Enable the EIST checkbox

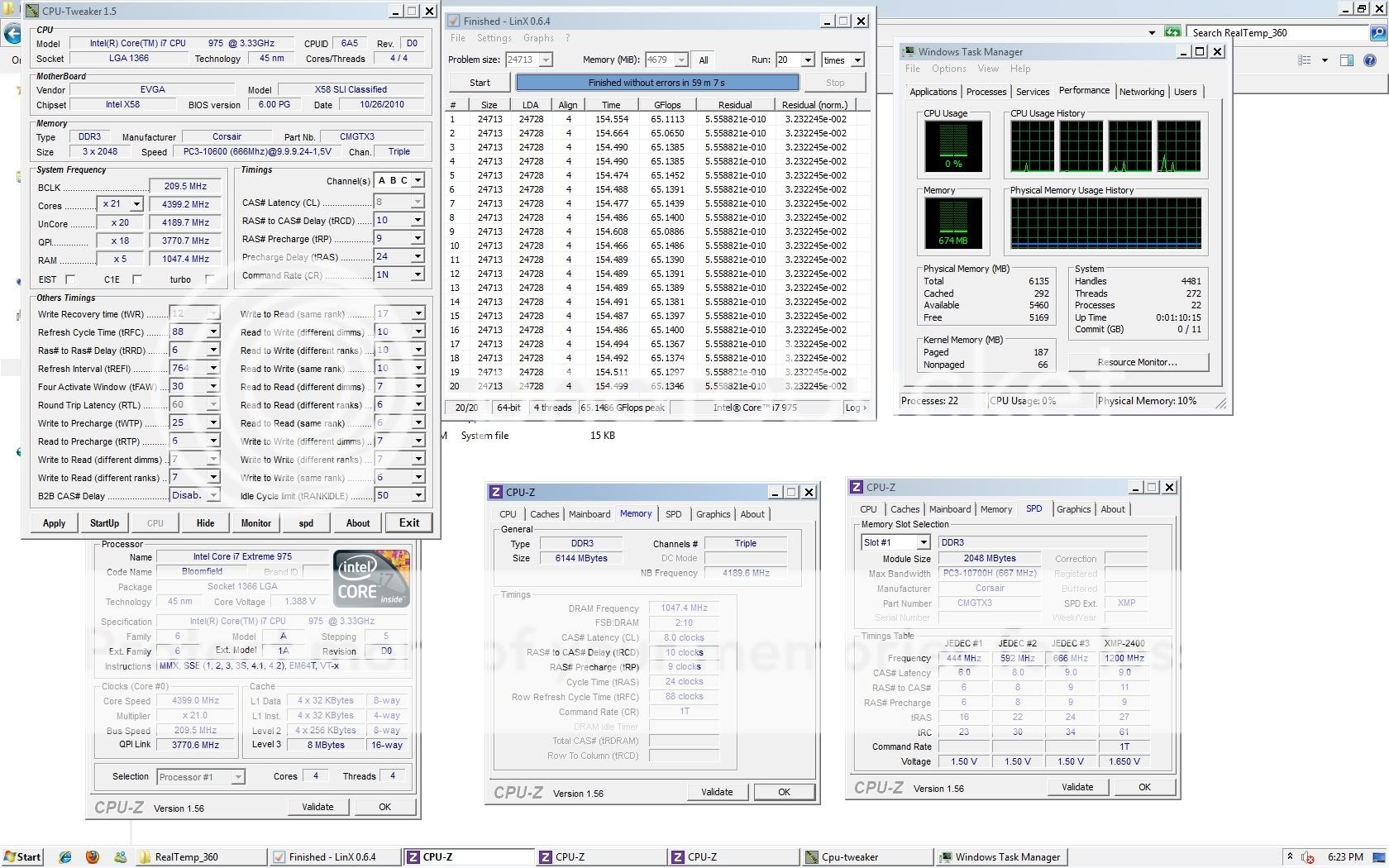click(70, 279)
